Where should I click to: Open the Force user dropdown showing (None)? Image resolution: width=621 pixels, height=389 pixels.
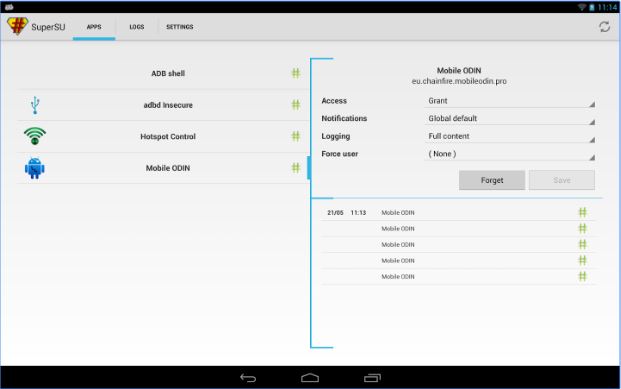pyautogui.click(x=510, y=154)
